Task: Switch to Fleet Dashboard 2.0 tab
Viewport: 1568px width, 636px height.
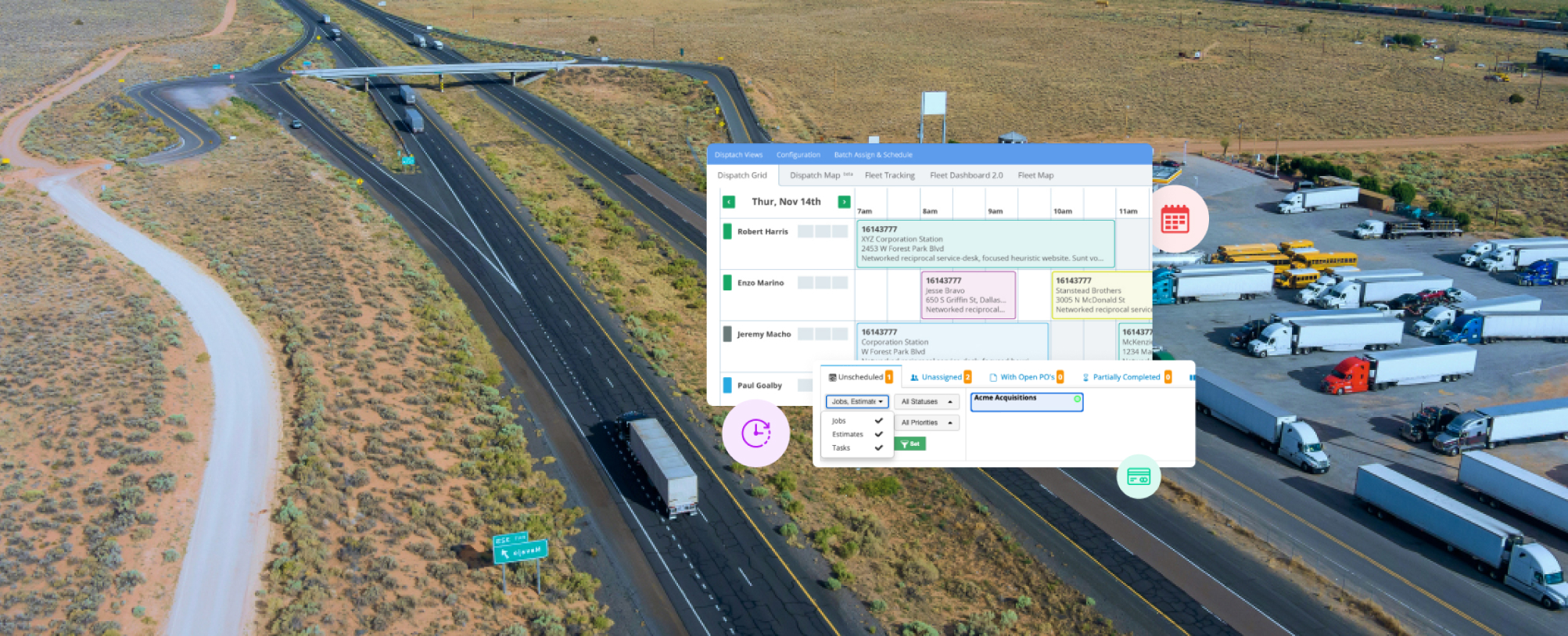Action: [x=966, y=175]
